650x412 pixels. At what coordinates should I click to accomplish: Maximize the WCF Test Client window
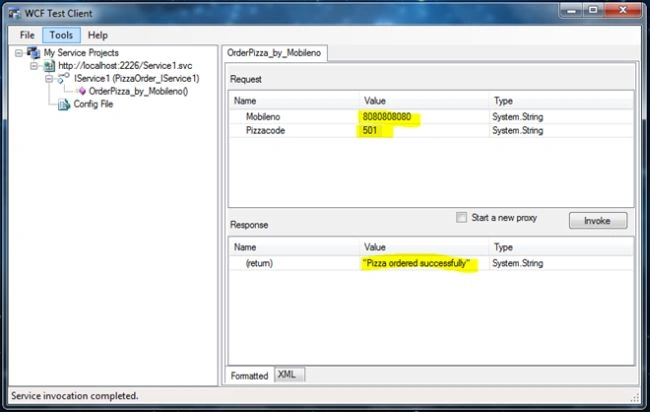point(593,10)
